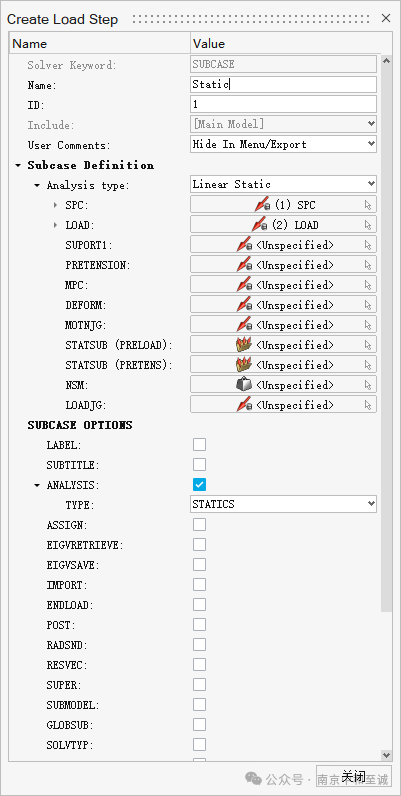Click the STATSUB (PRETENS) crown icon
The height and width of the screenshot is (796, 401).
(x=244, y=365)
